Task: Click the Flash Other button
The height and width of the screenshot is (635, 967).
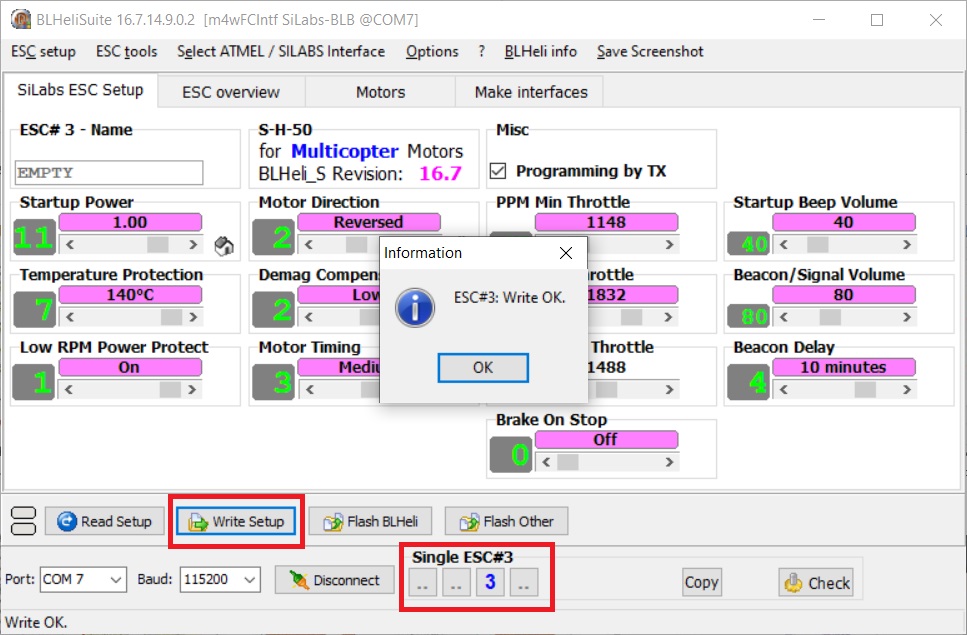Action: [506, 522]
